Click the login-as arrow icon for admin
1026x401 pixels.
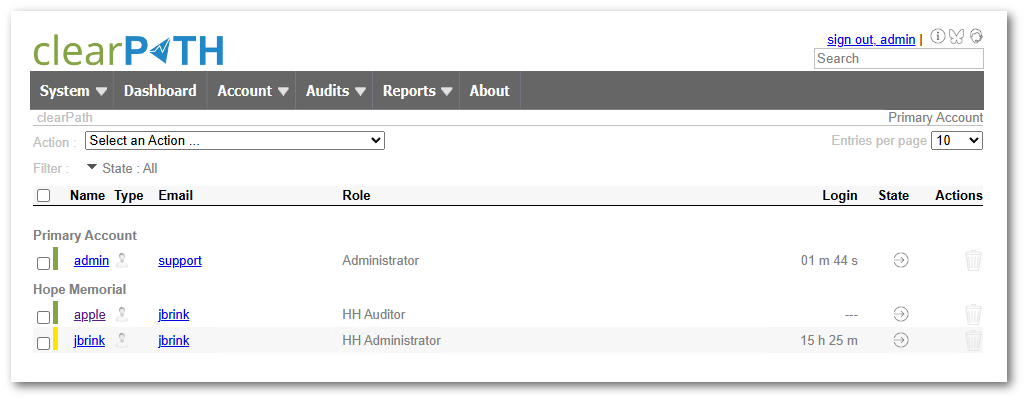click(x=901, y=260)
